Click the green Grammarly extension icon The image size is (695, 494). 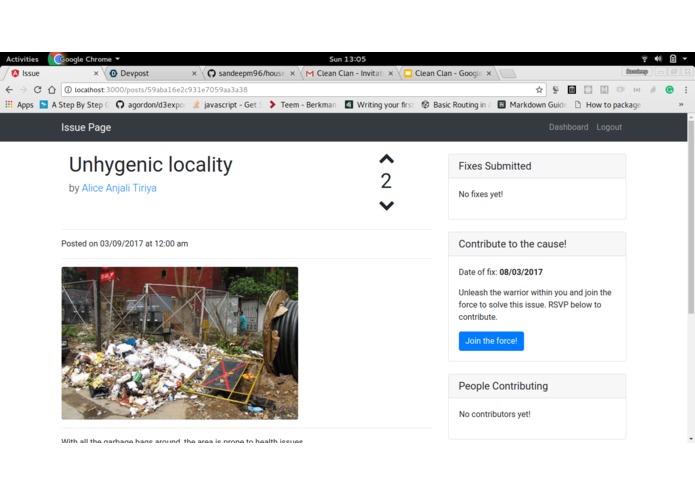coord(669,89)
